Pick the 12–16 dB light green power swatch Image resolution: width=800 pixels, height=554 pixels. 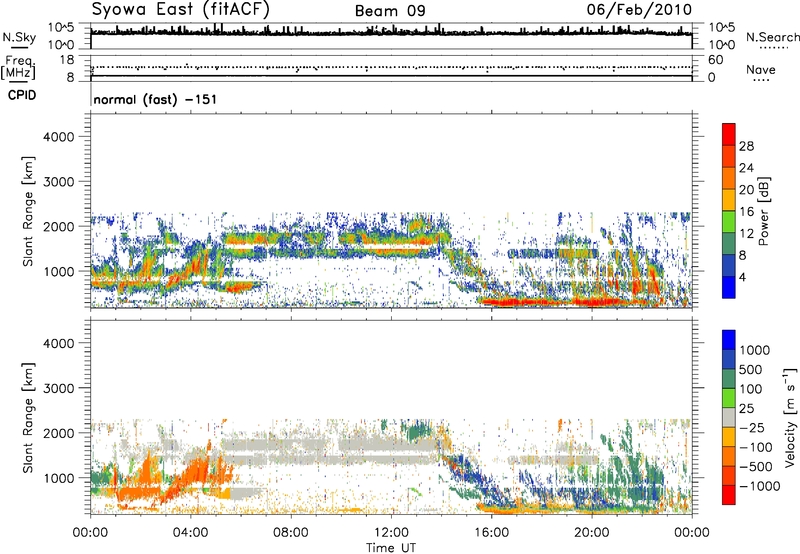(x=729, y=222)
